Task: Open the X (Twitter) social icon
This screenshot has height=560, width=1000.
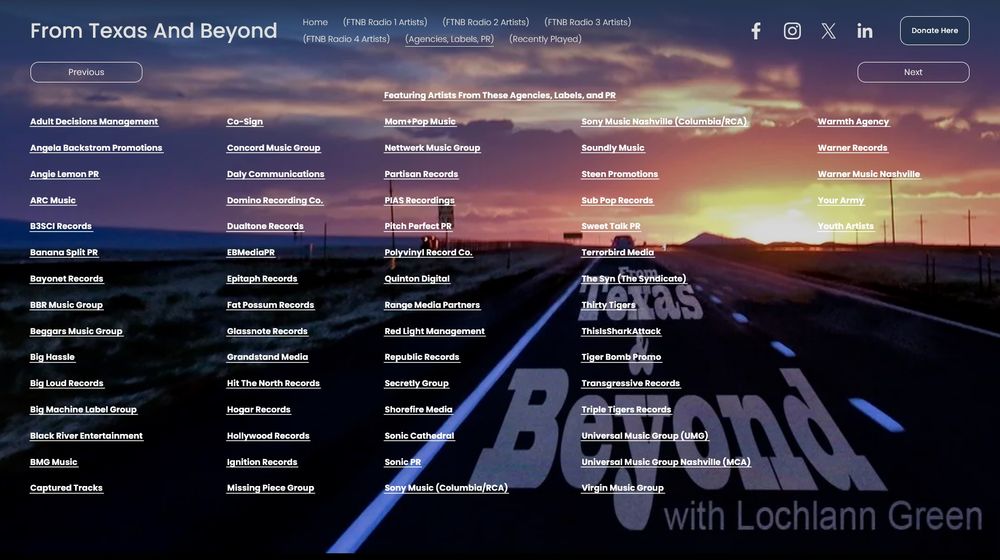Action: [x=828, y=31]
